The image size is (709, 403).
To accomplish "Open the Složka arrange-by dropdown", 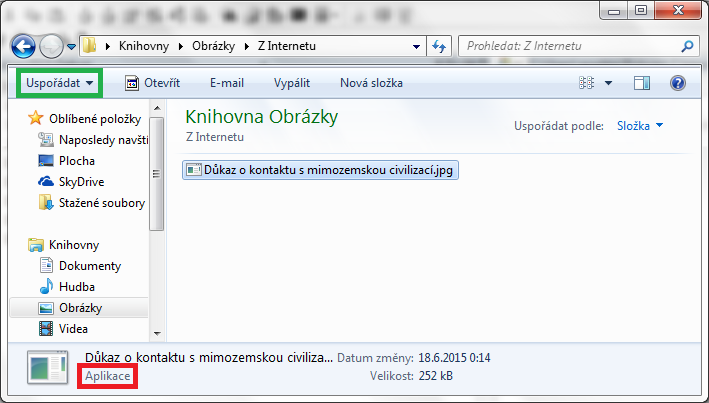I will pos(640,126).
